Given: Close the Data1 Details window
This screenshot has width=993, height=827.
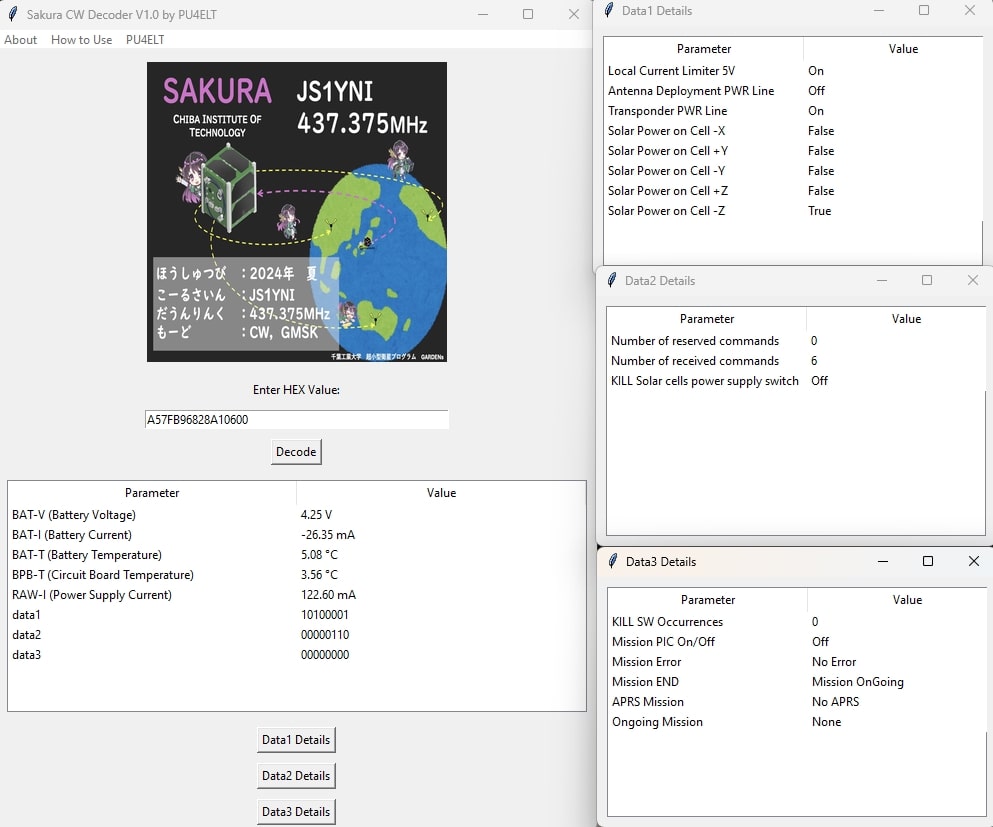Looking at the screenshot, I should click(970, 10).
